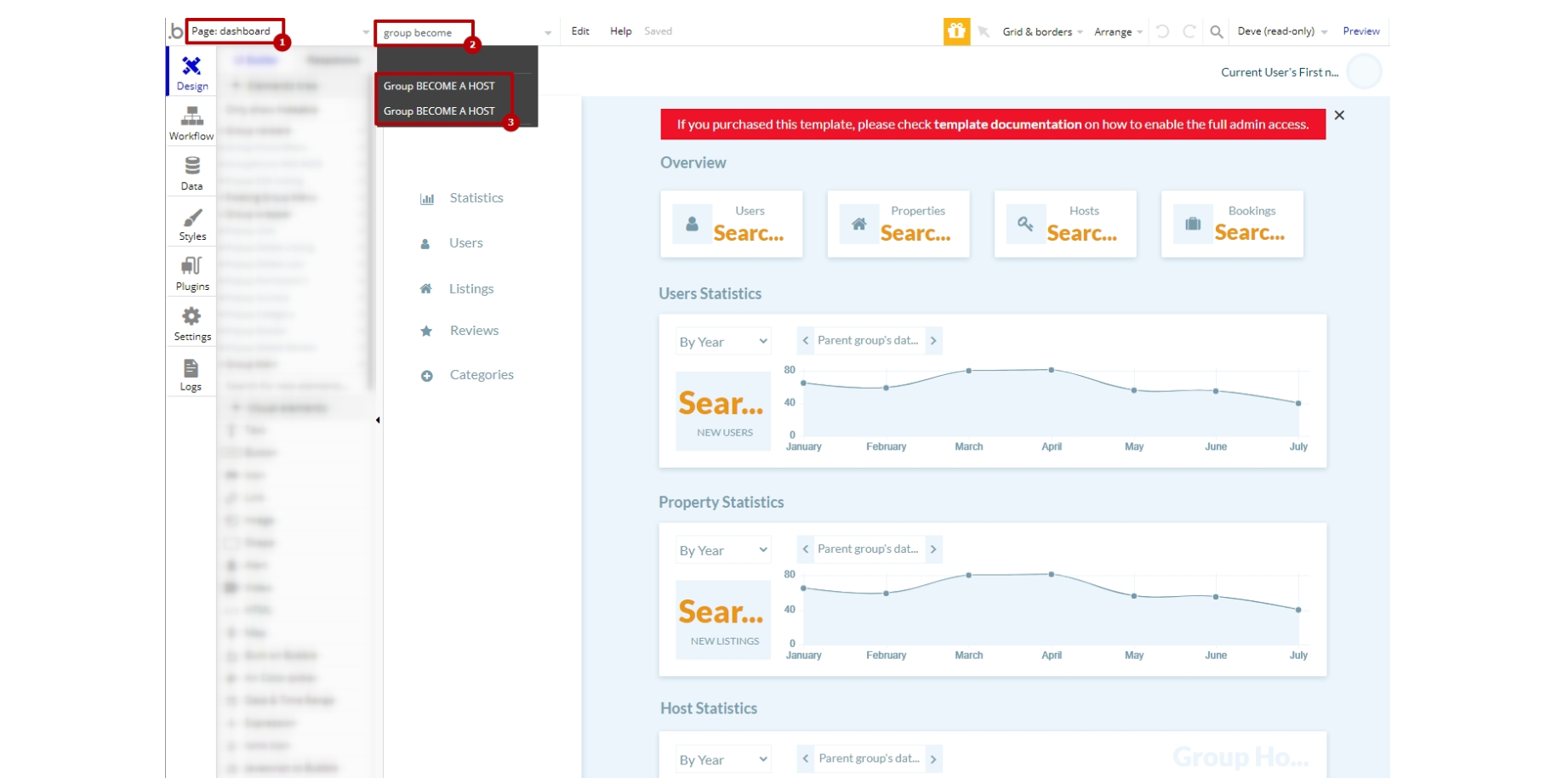Select Statistics in the dashboard menu
1557x784 pixels.
pyautogui.click(x=476, y=198)
